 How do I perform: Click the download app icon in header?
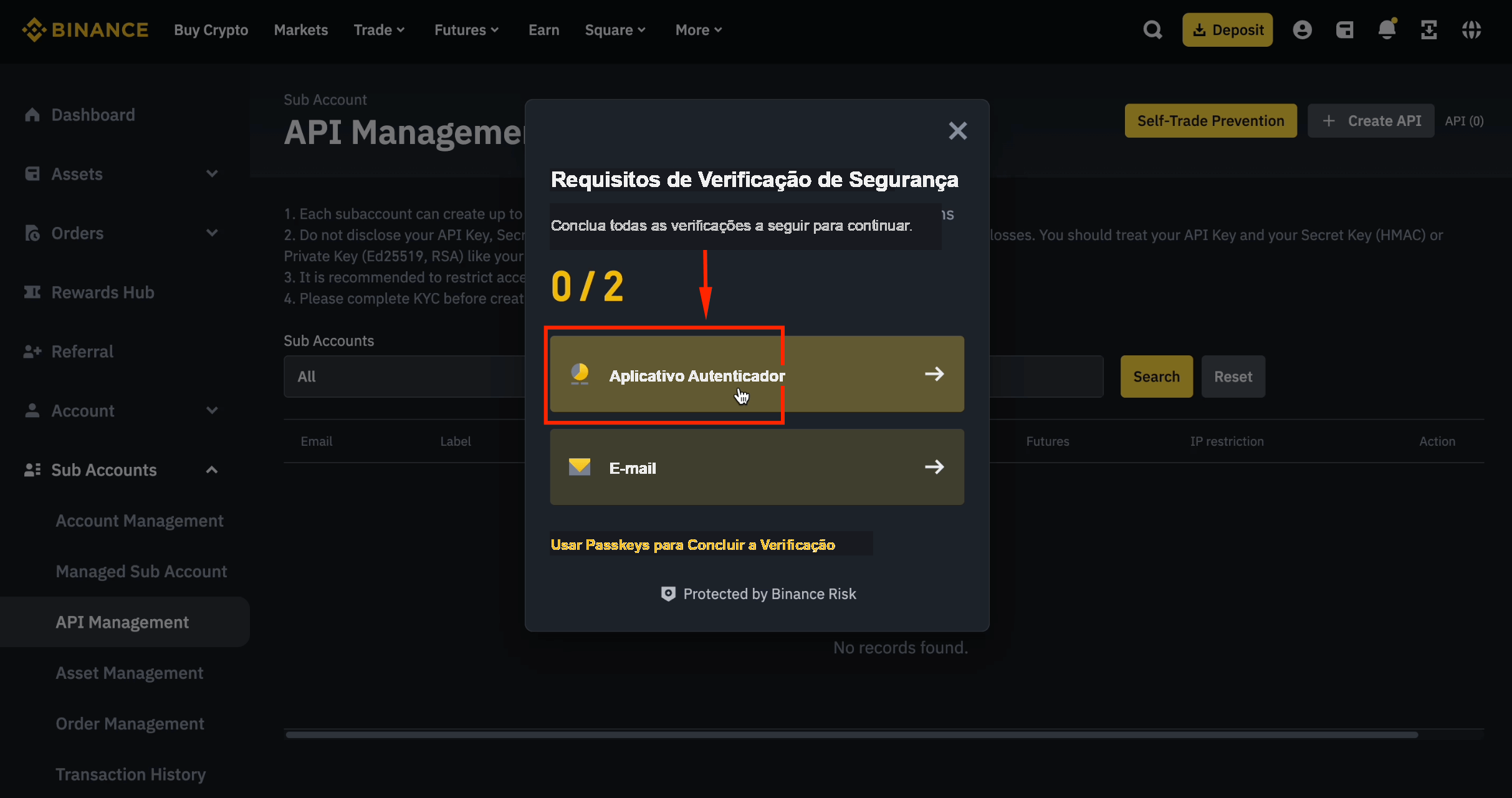(1428, 30)
